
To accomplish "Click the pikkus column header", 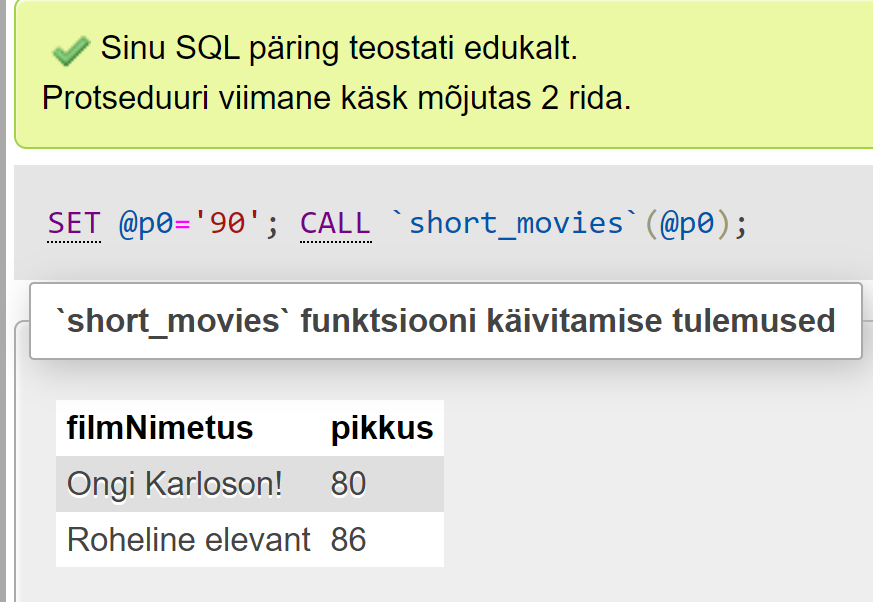I will (x=382, y=428).
